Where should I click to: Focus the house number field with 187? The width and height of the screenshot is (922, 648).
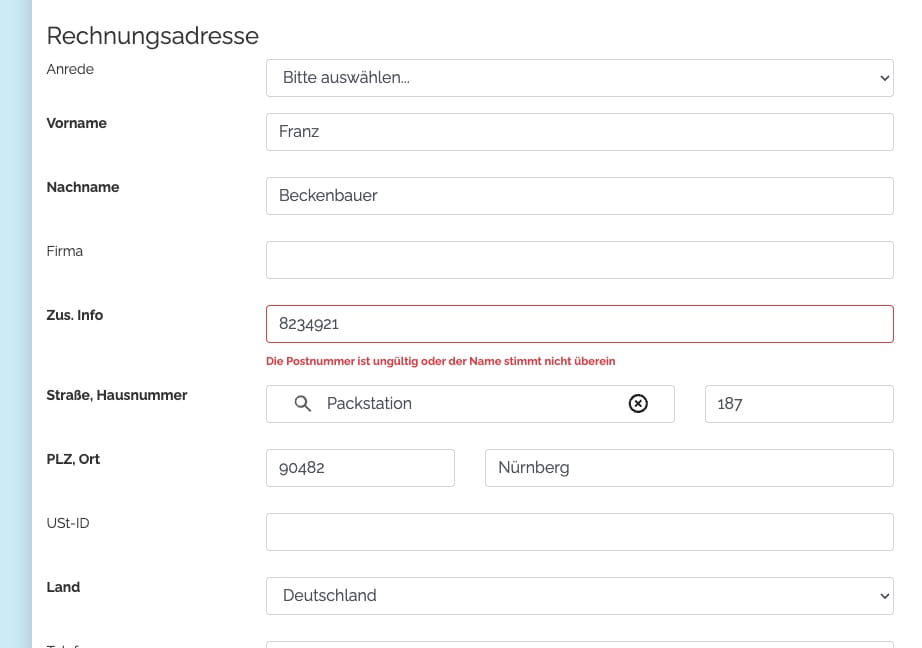click(x=798, y=404)
